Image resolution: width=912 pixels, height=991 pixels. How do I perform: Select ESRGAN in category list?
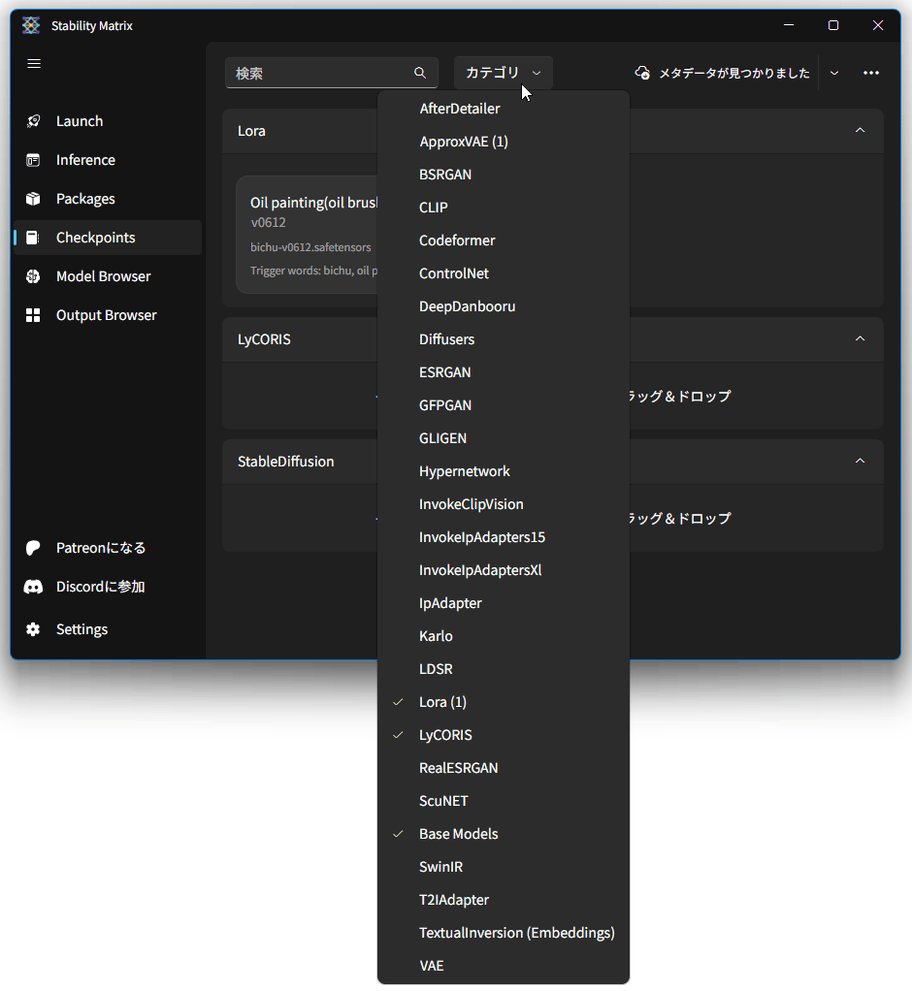(503, 372)
